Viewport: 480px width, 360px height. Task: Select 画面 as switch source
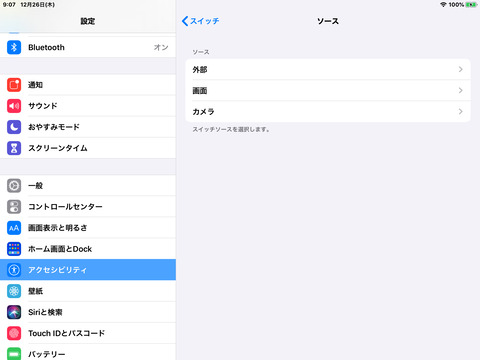pos(328,90)
